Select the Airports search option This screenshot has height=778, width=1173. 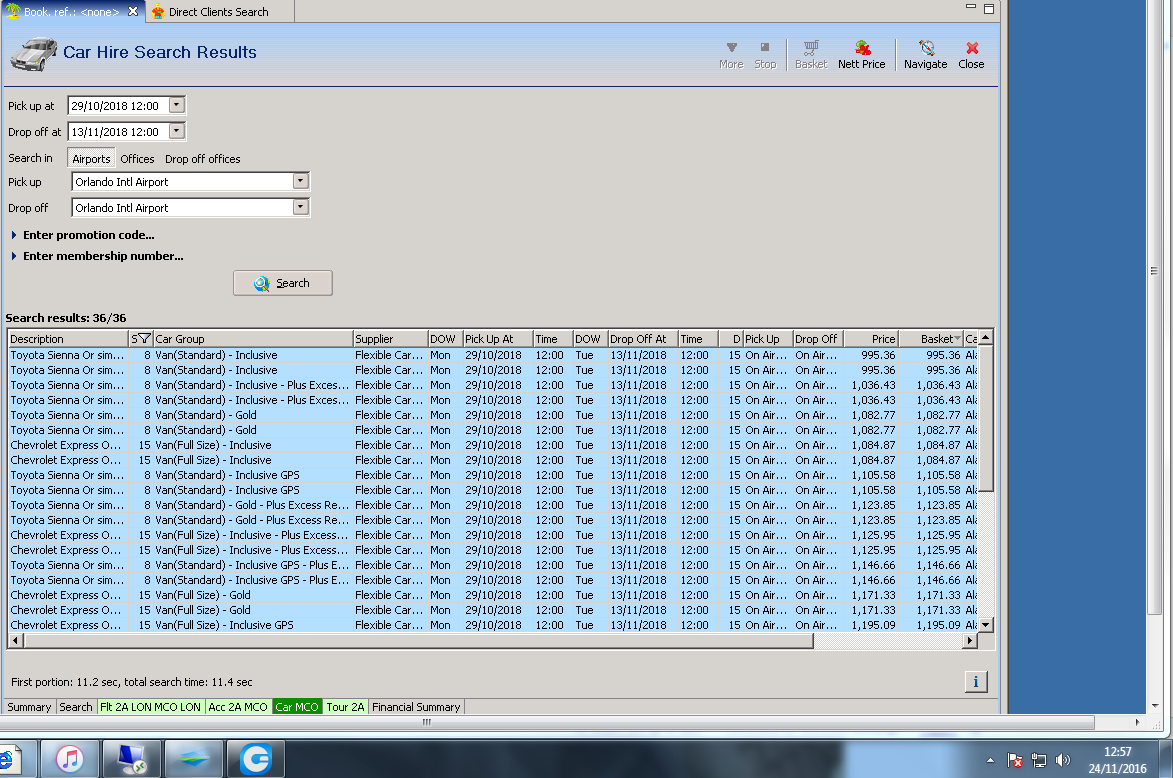point(91,159)
